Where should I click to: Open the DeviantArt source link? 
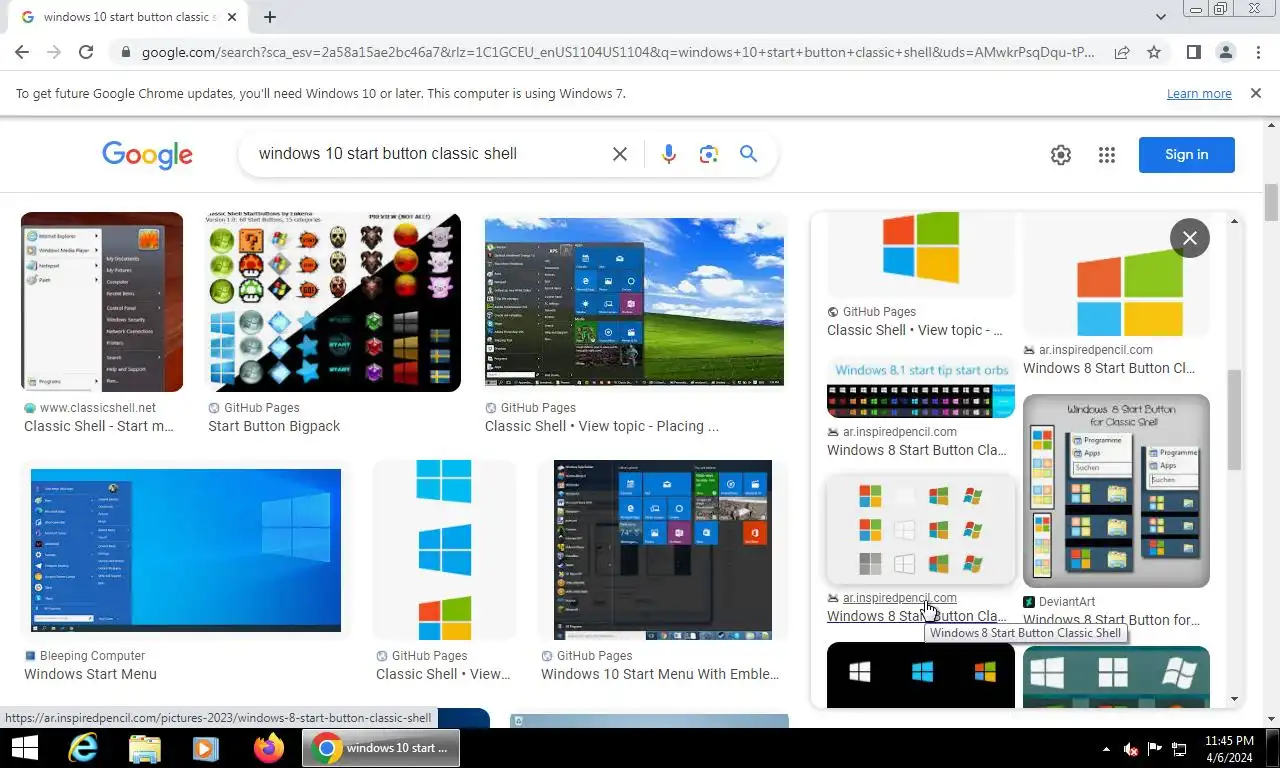[1067, 602]
